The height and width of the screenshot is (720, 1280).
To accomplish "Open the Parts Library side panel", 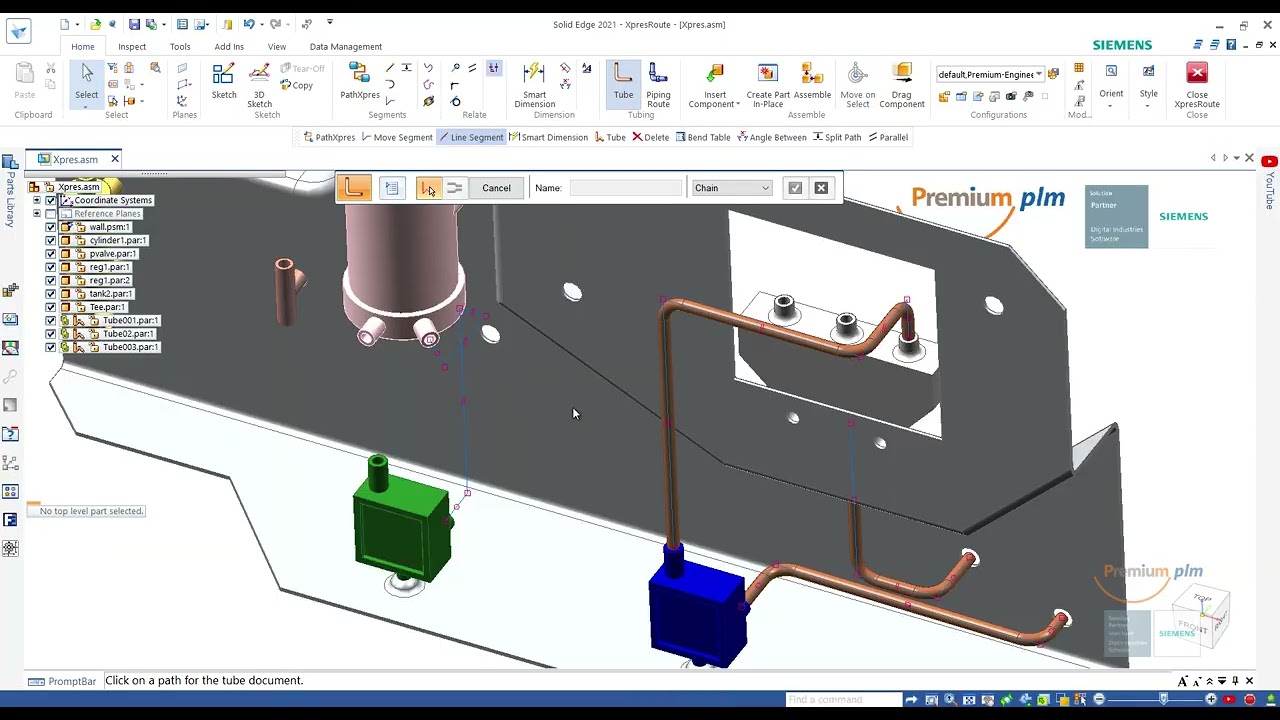I will point(10,190).
